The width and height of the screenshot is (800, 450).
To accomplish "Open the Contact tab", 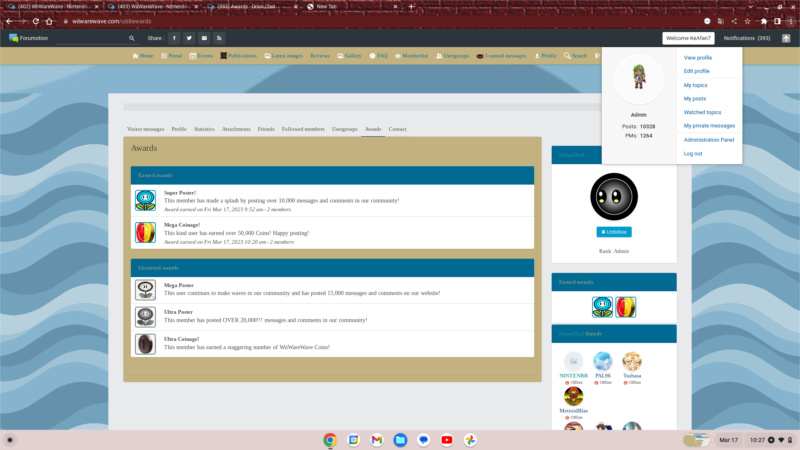I will [x=397, y=129].
